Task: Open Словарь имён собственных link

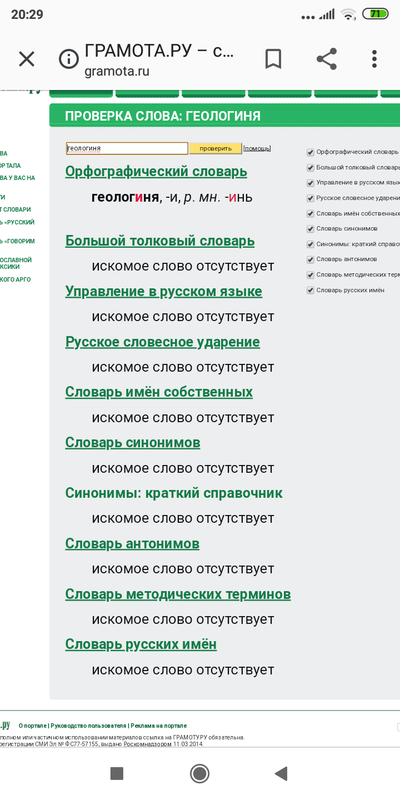Action: pyautogui.click(x=159, y=392)
